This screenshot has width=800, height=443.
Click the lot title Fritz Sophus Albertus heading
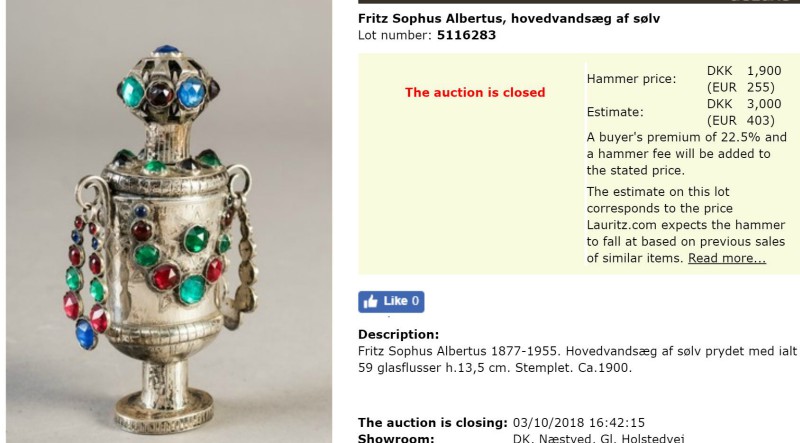(x=509, y=19)
